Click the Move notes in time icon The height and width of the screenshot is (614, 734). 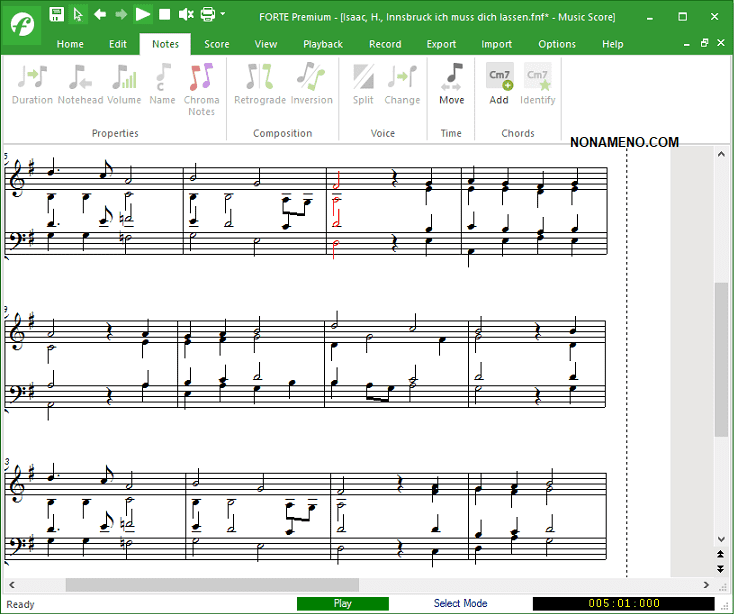click(451, 85)
